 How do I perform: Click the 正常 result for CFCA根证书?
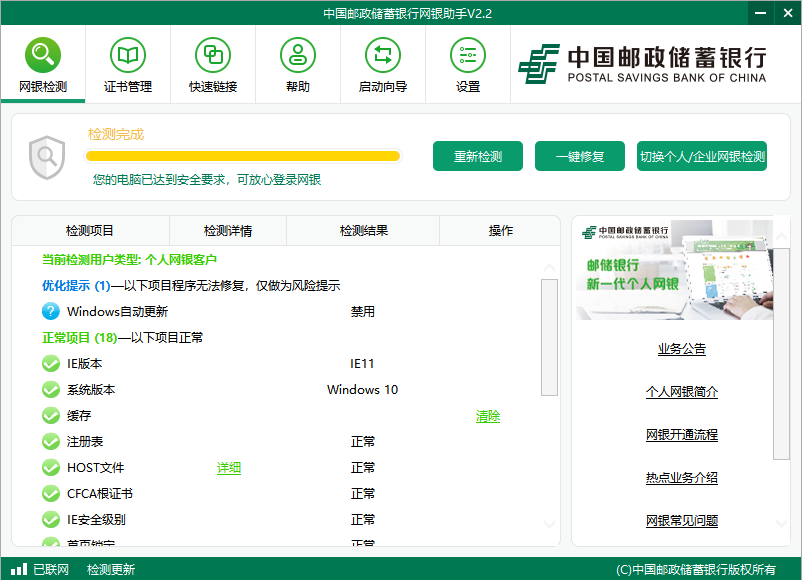tap(363, 494)
